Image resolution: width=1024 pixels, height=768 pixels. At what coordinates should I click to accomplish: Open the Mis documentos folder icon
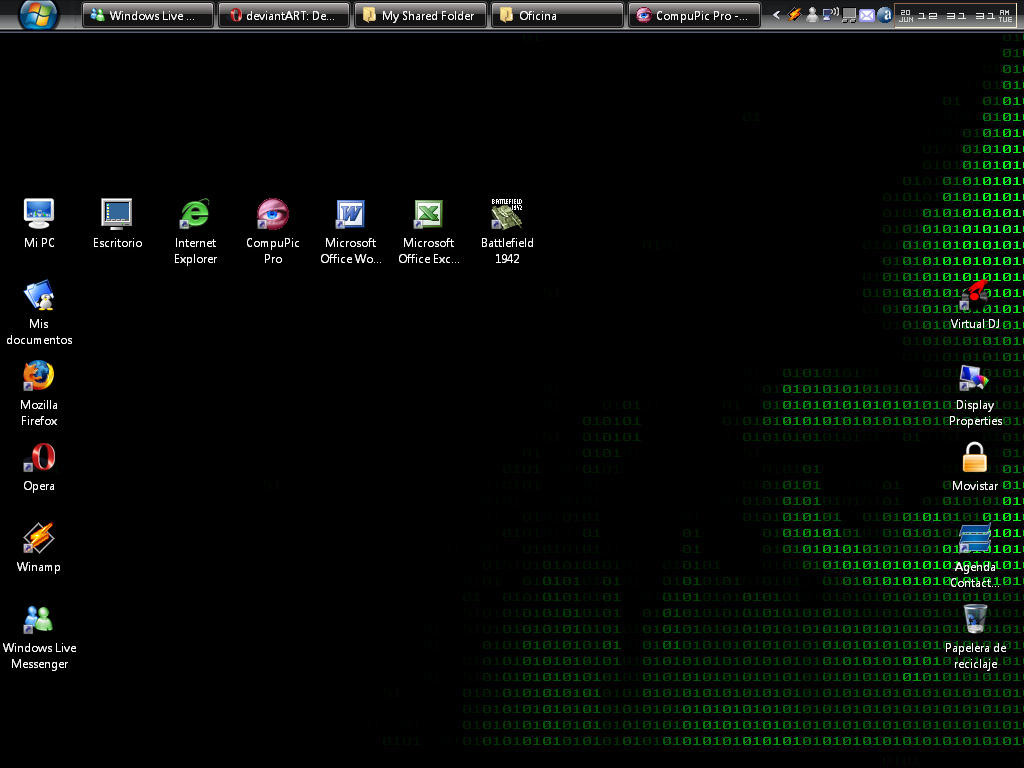coord(39,313)
